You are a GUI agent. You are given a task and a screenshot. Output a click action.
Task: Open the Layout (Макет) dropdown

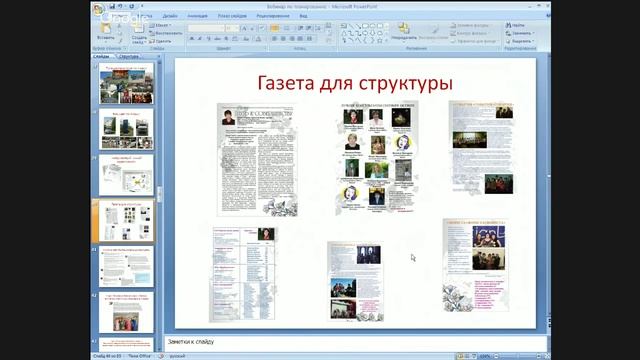pyautogui.click(x=161, y=25)
